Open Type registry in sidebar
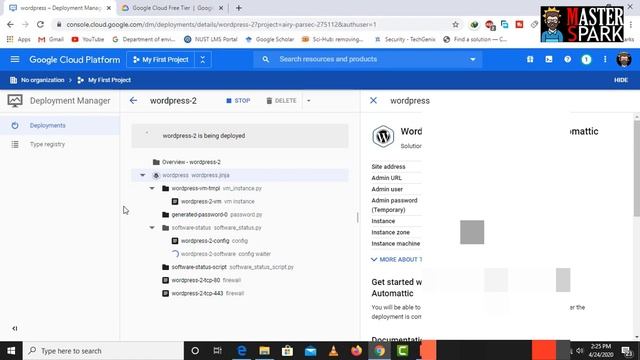The width and height of the screenshot is (640, 360). click(60, 144)
